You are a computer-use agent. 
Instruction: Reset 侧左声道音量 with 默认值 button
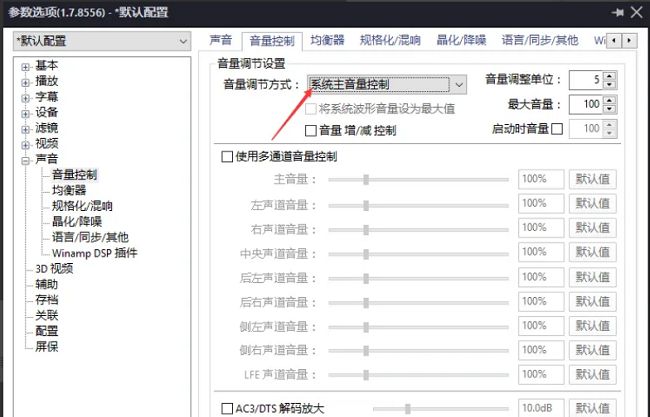pos(592,326)
